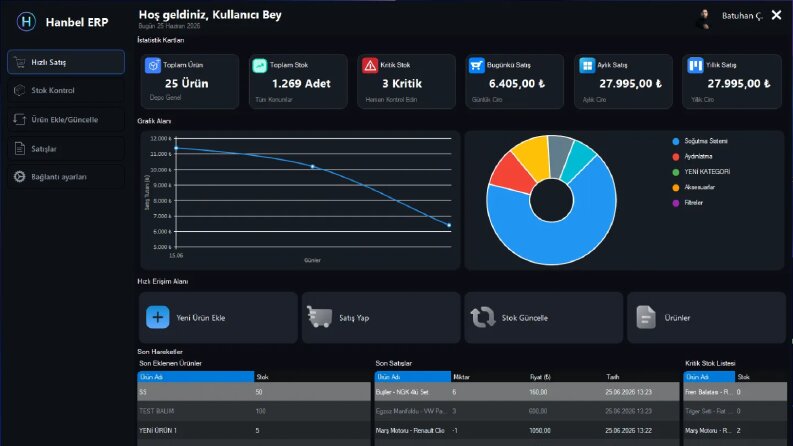The width and height of the screenshot is (793, 446).
Task: Click the Bugünkü Satış cart icon
Action: (476, 65)
